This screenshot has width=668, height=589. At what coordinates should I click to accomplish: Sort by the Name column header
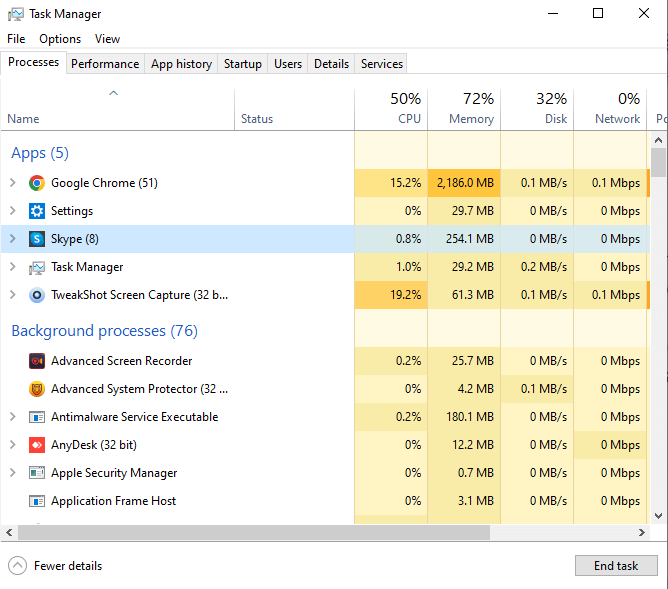click(x=118, y=109)
